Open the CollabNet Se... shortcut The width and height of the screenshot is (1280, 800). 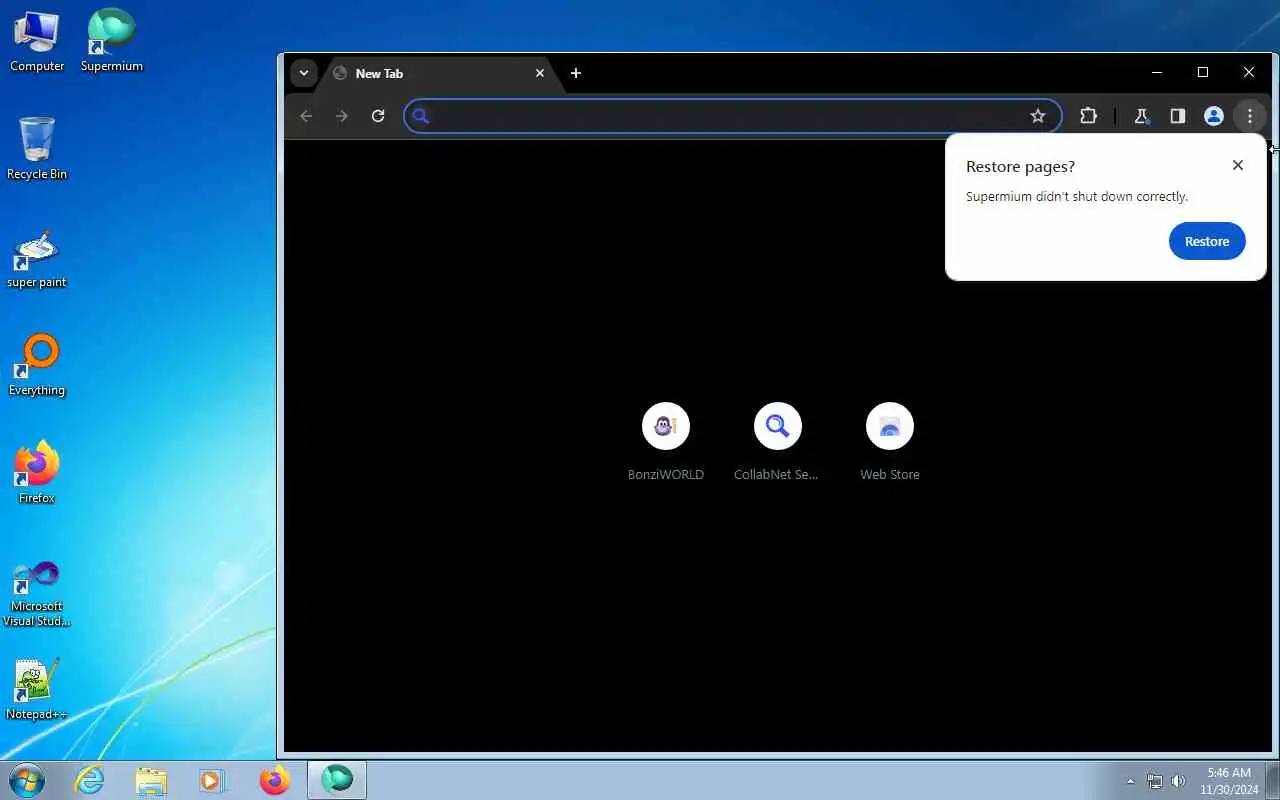coord(777,441)
